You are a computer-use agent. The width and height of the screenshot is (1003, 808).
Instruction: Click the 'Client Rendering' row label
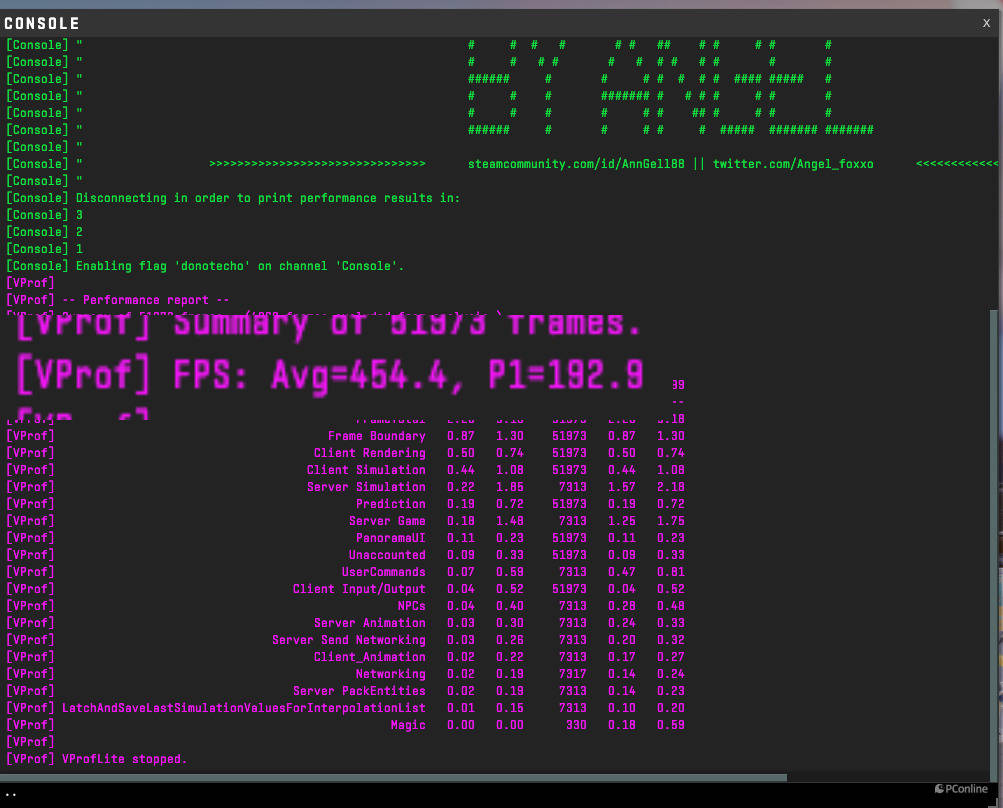click(370, 453)
